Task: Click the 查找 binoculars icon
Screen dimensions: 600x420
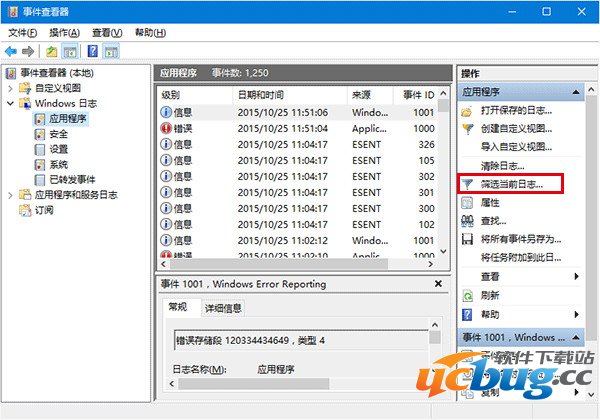Action: tap(467, 221)
